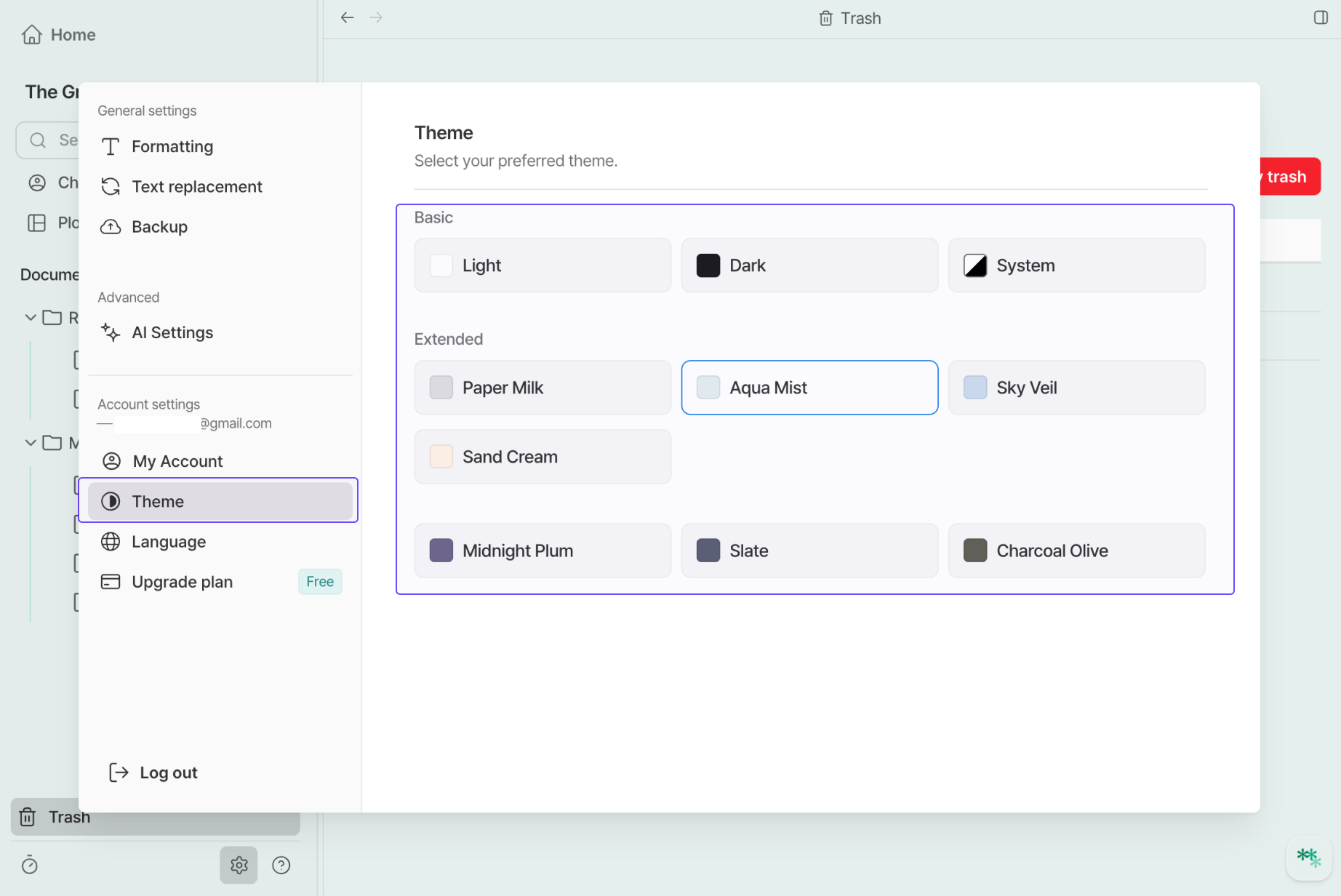
Task: Click the Home house icon
Action: click(32, 34)
